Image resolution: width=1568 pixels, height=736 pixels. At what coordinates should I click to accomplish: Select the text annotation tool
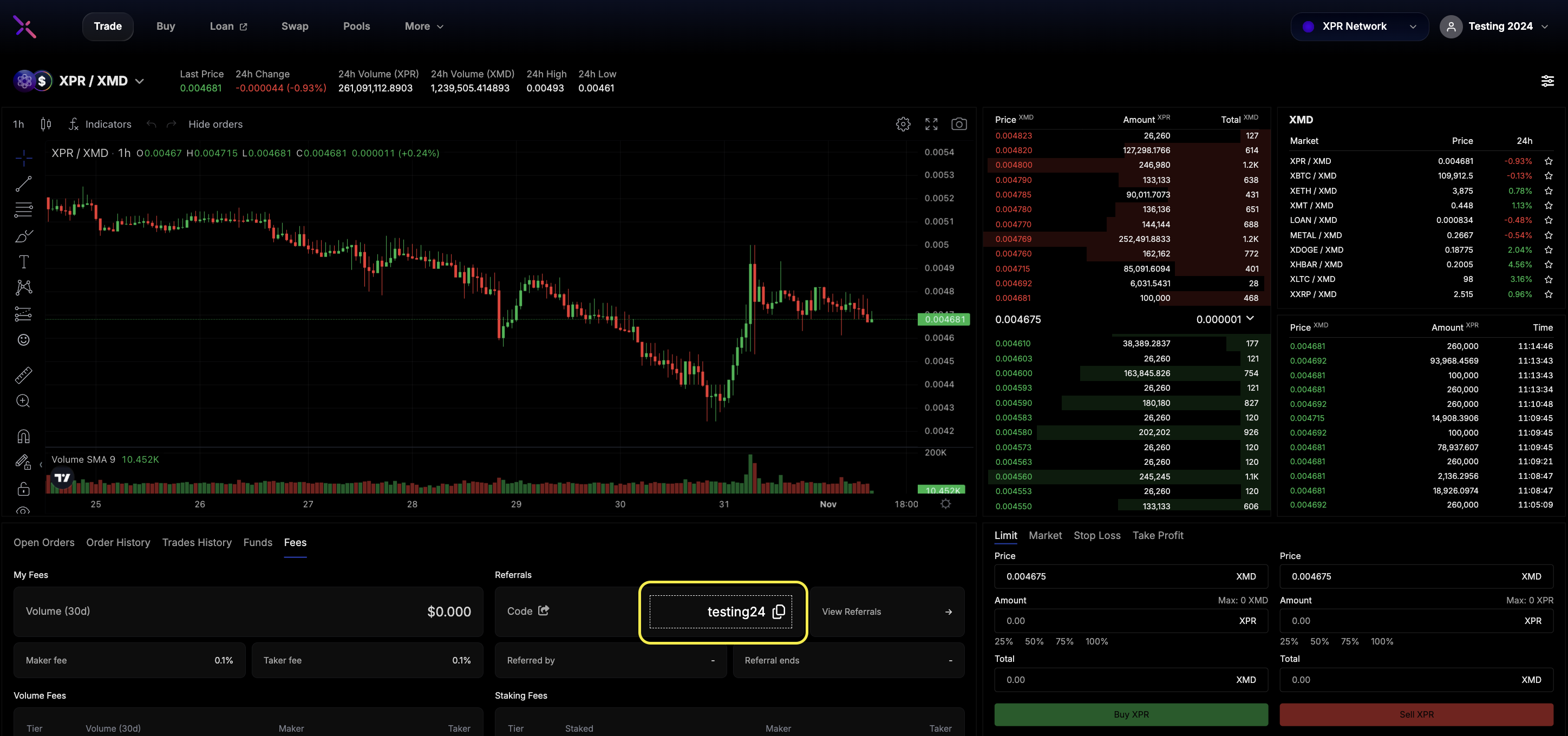24,261
